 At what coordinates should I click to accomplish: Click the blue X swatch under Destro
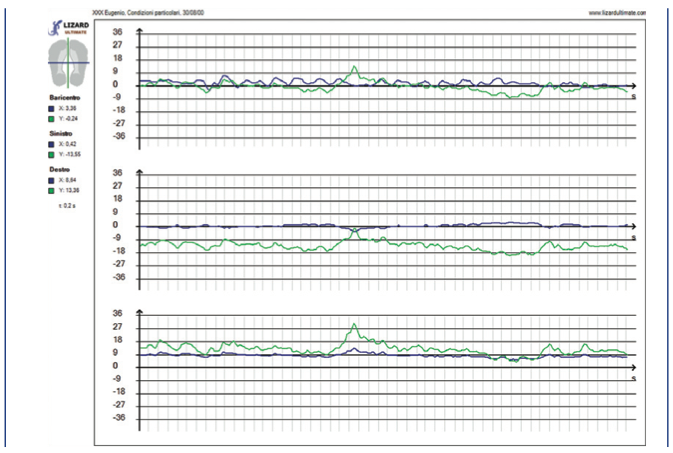51,180
